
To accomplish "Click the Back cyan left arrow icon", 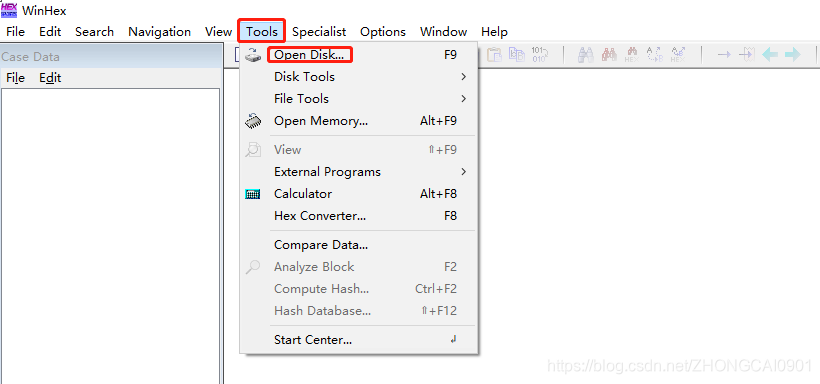I will (x=770, y=54).
